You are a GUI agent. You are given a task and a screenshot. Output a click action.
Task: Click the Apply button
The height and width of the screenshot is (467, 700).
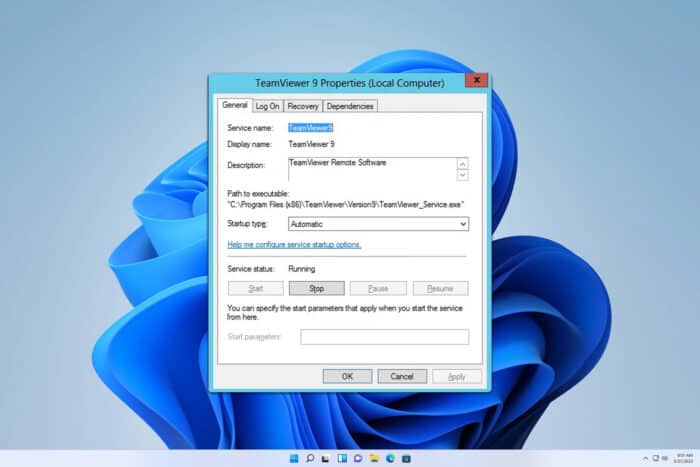pyautogui.click(x=457, y=377)
